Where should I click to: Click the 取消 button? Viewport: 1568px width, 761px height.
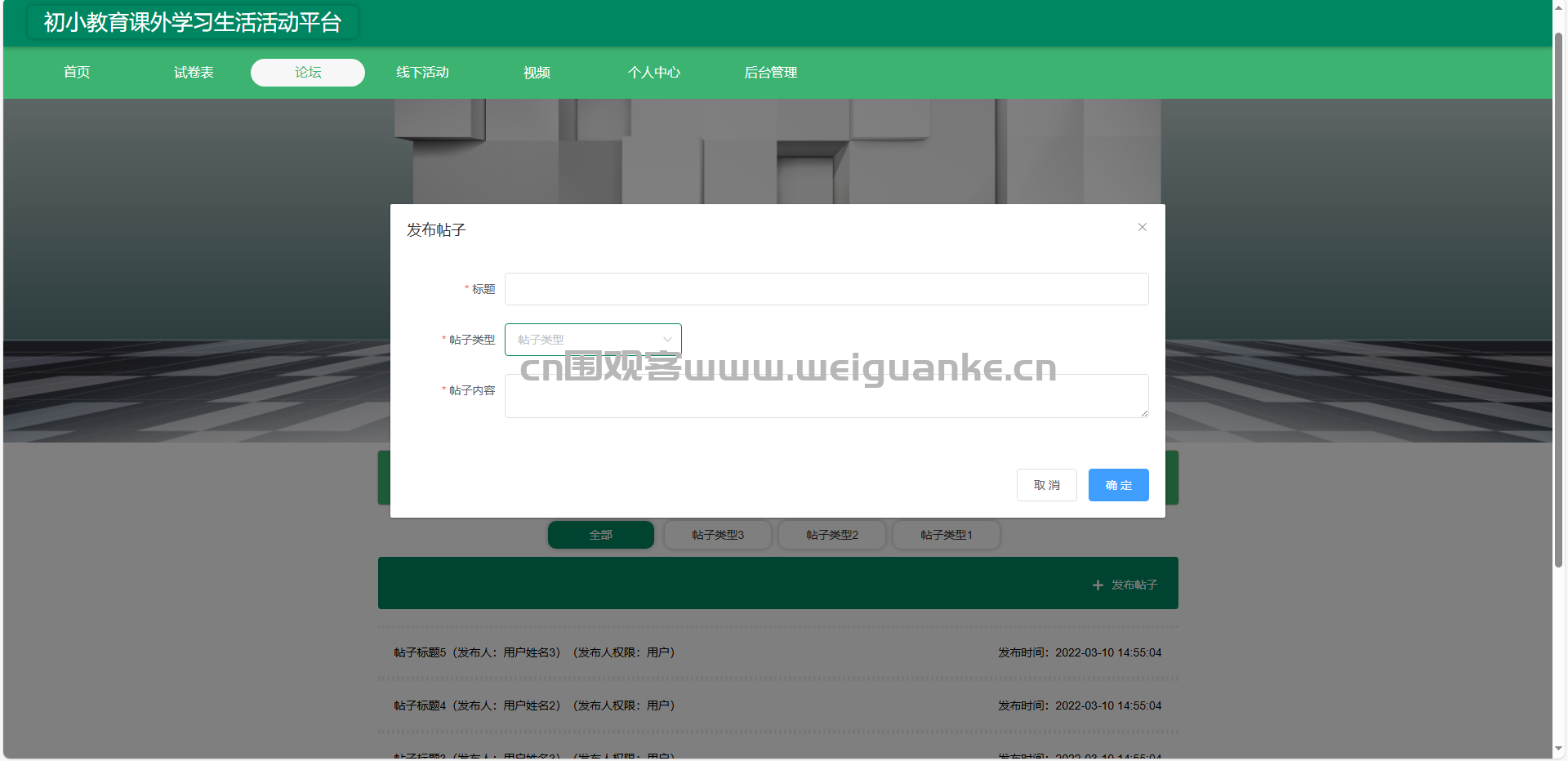(x=1046, y=485)
